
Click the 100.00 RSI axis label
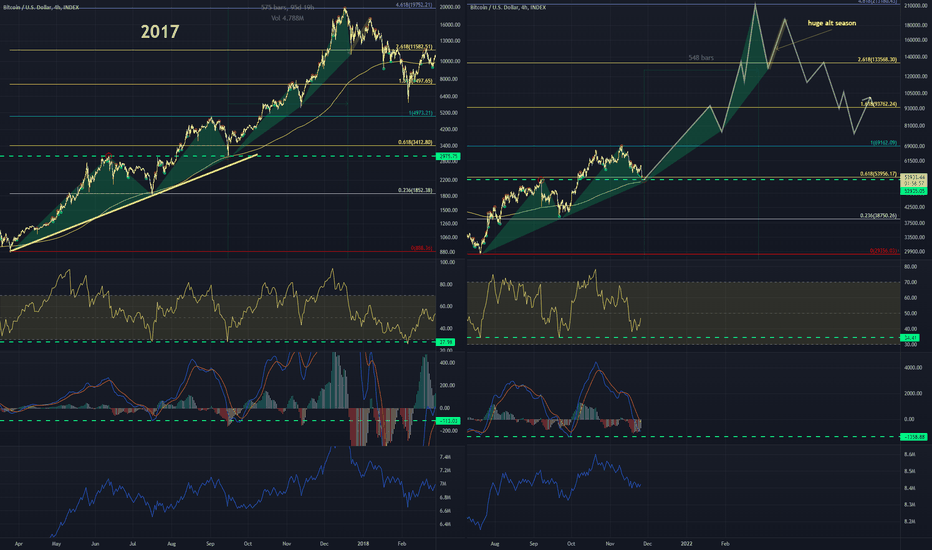448,262
